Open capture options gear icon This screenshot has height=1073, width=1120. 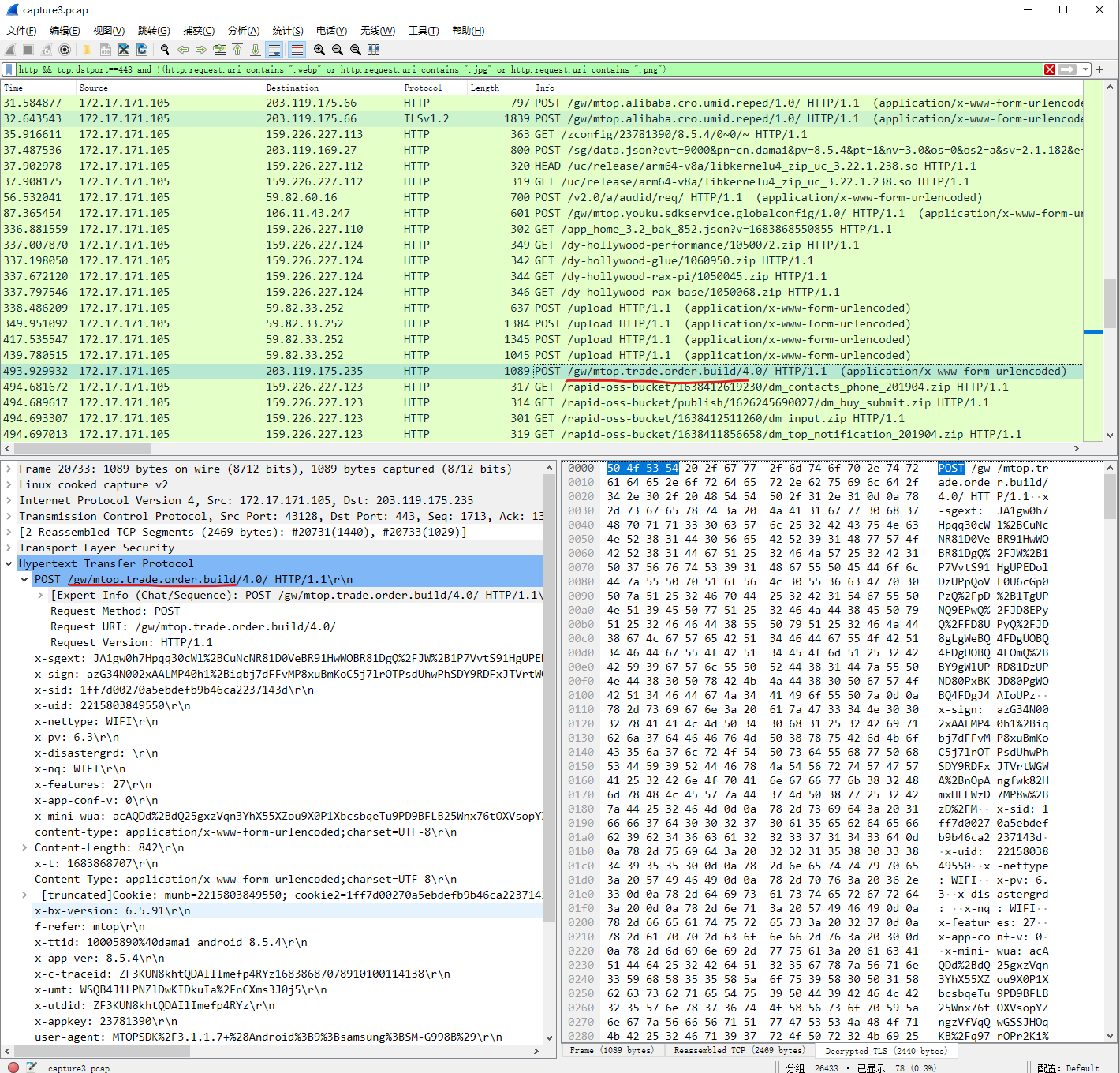65,50
